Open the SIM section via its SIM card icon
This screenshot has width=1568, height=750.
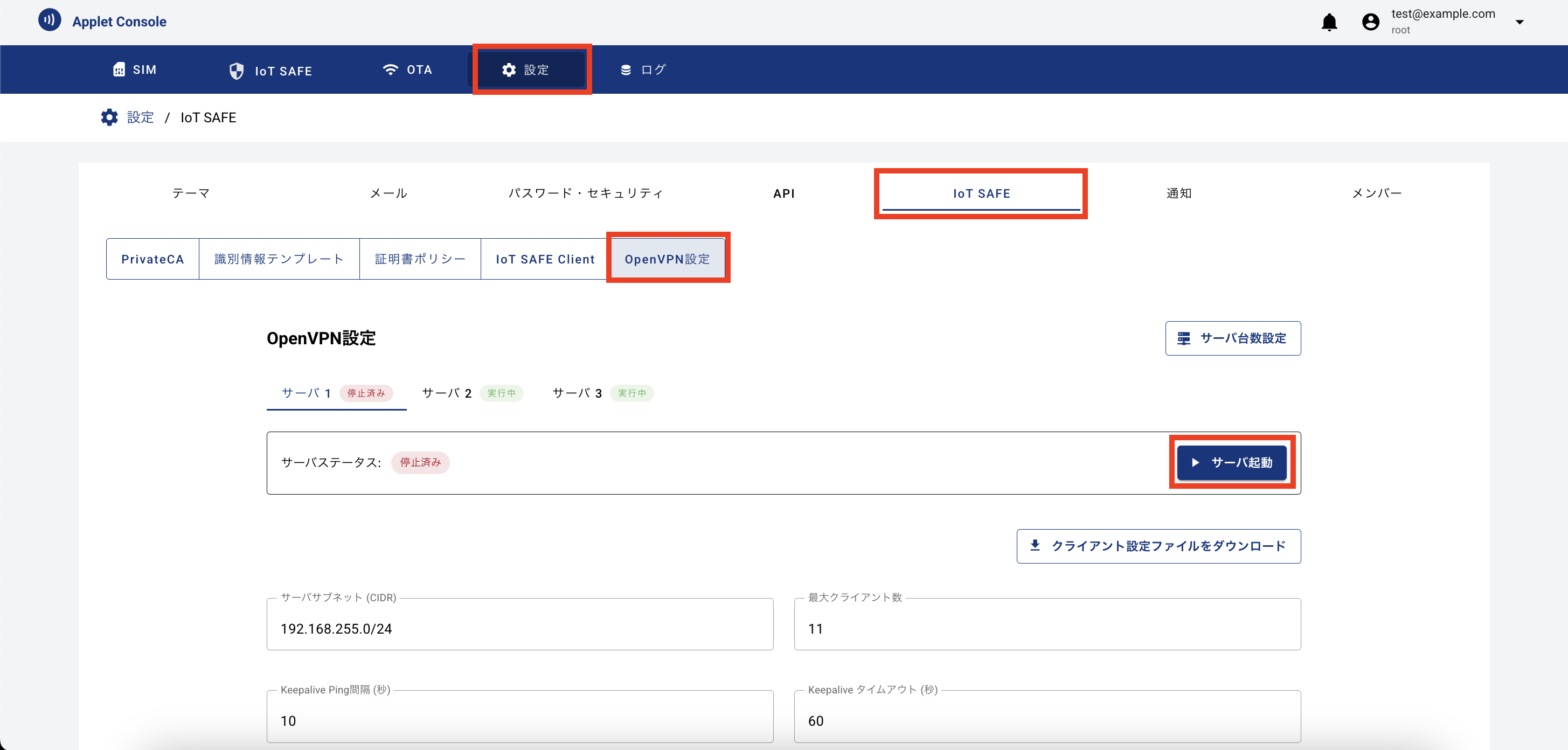click(119, 69)
